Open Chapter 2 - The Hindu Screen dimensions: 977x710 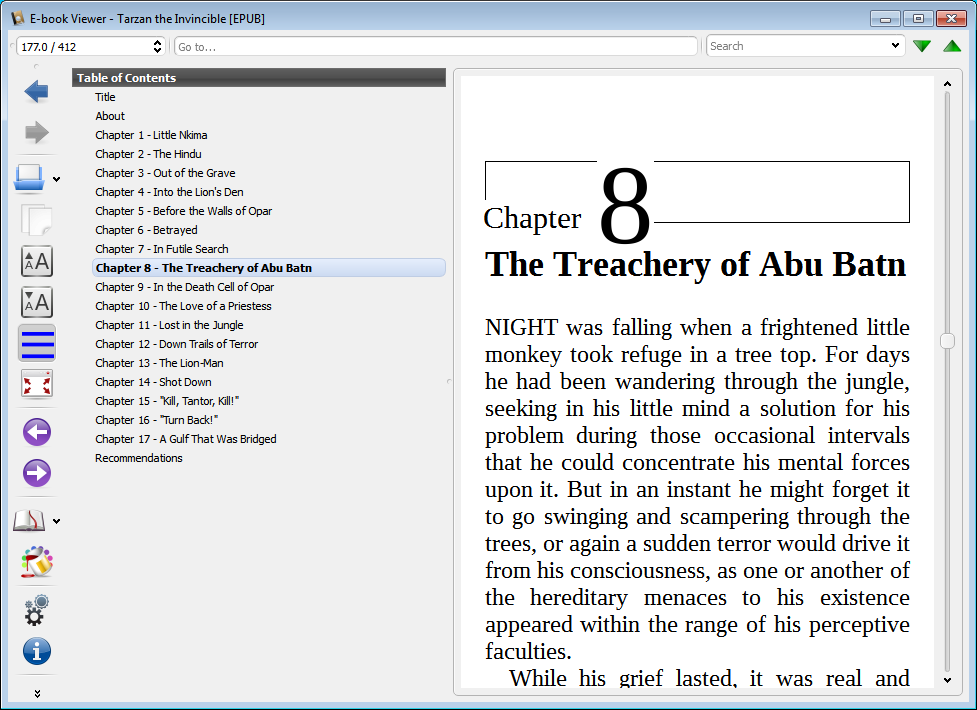tap(148, 154)
